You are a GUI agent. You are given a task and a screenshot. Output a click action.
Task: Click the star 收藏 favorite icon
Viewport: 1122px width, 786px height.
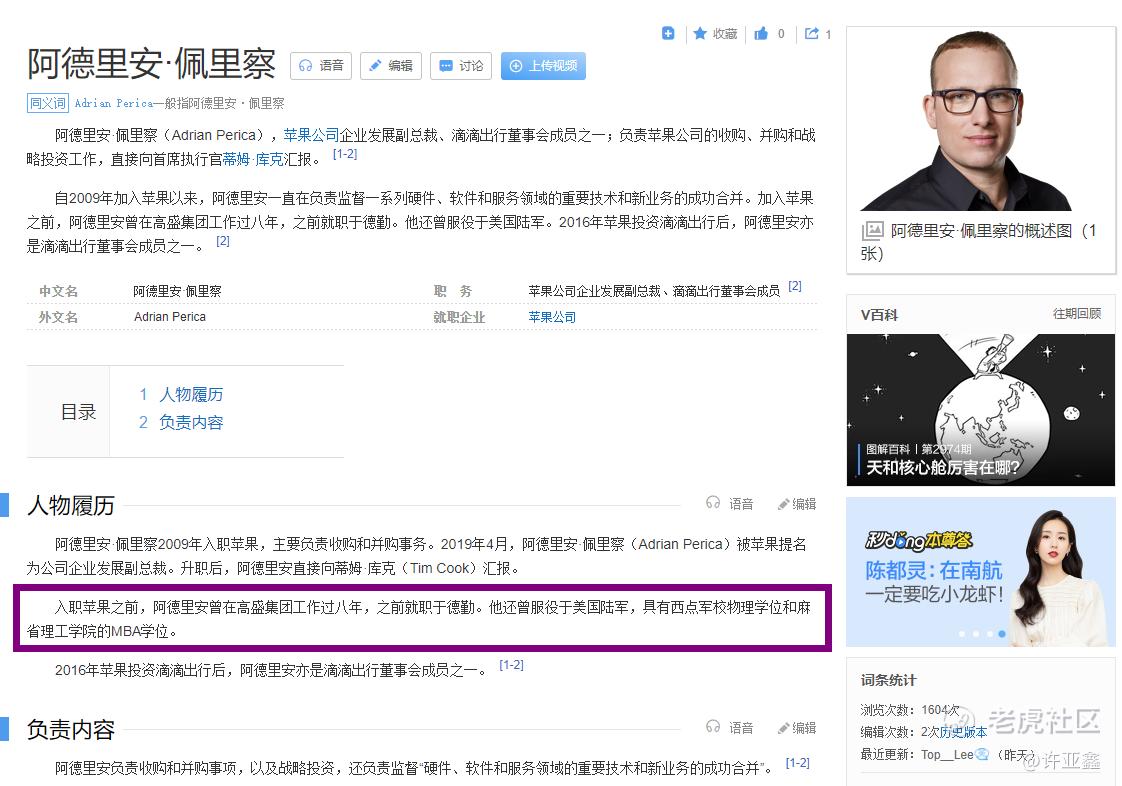[x=700, y=33]
